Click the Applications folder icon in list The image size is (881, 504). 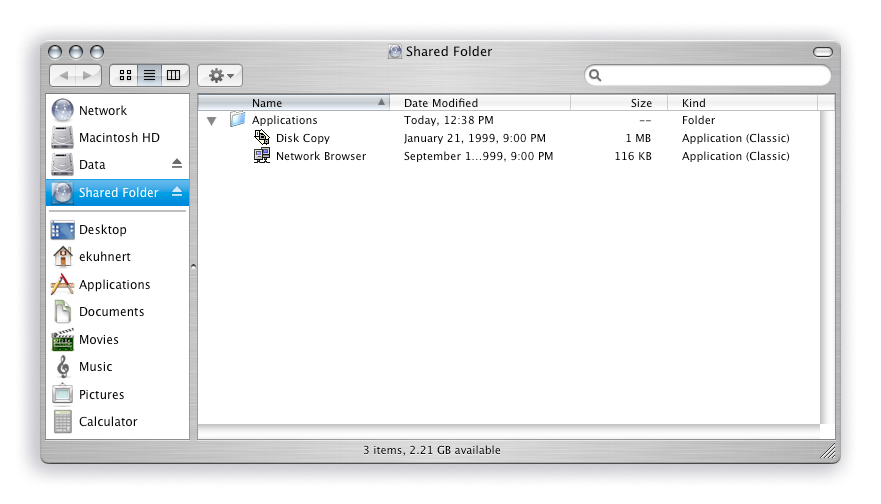pyautogui.click(x=238, y=119)
